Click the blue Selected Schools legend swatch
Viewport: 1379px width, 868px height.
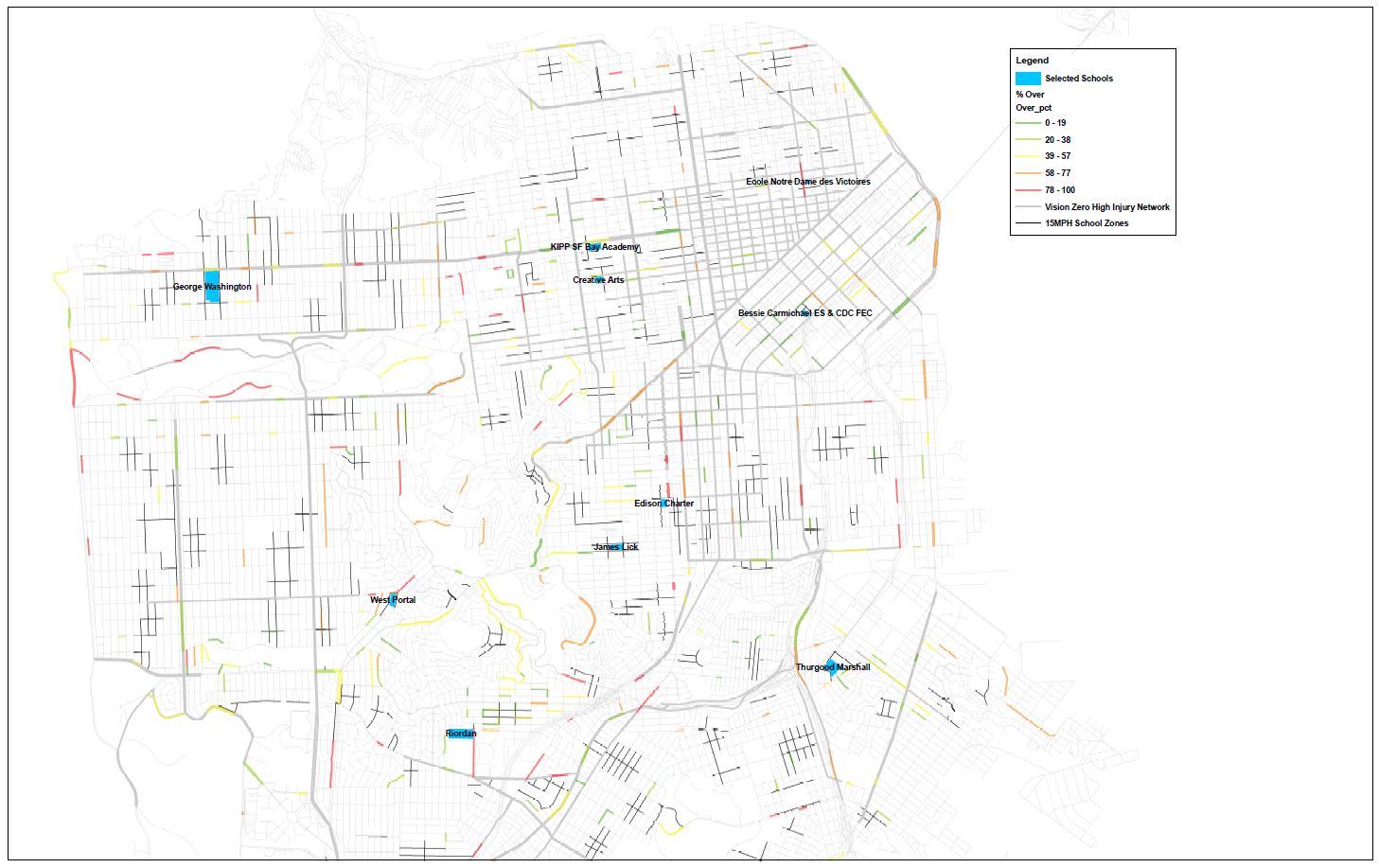[1028, 79]
